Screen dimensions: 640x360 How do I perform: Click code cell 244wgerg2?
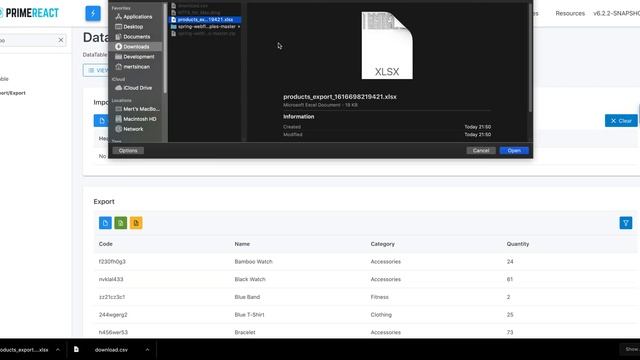pyautogui.click(x=113, y=315)
